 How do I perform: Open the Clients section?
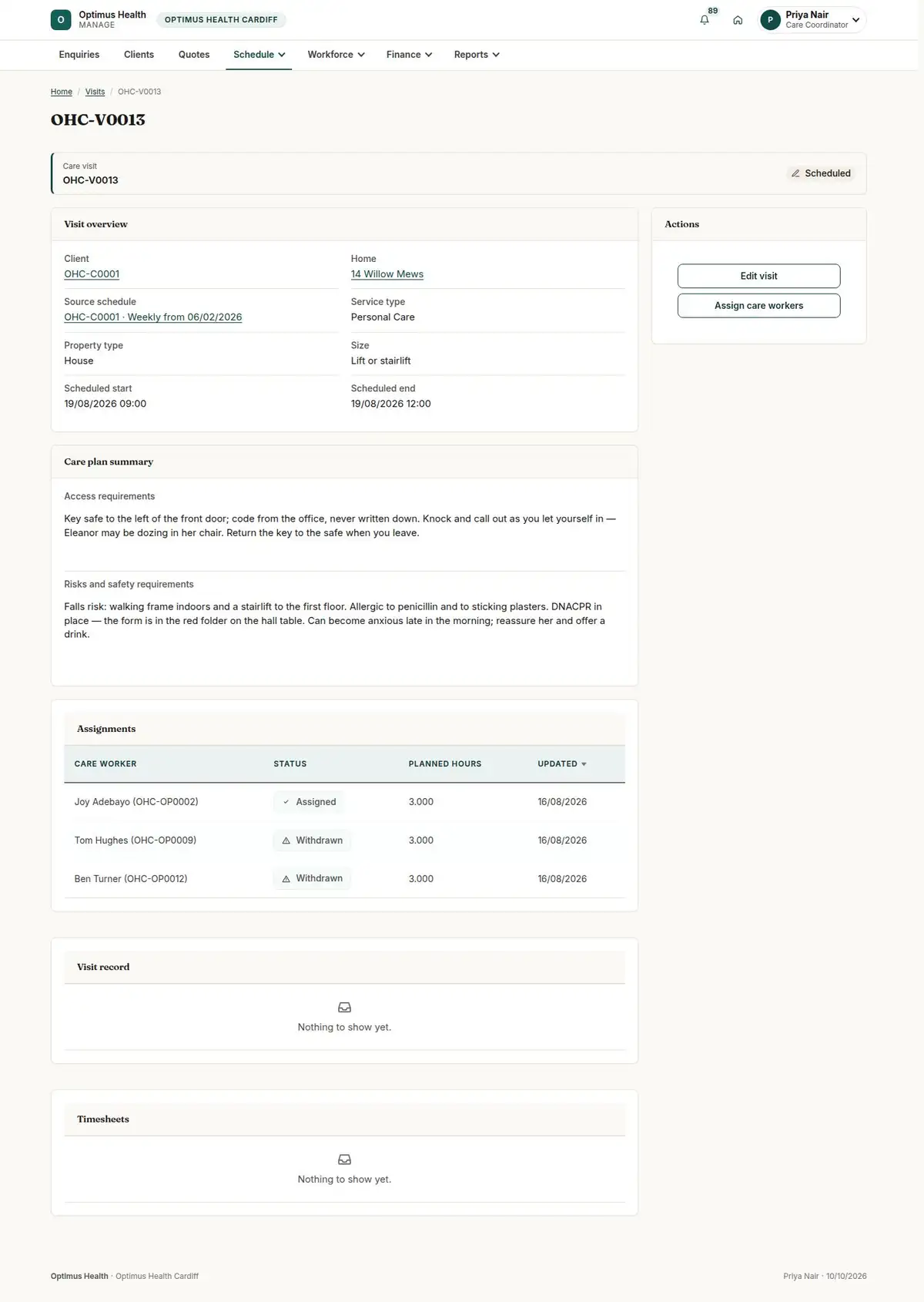139,55
